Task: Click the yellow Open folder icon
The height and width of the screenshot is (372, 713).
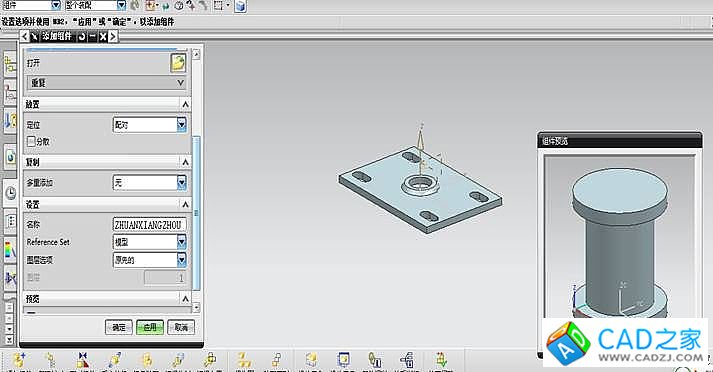Action: click(x=178, y=63)
